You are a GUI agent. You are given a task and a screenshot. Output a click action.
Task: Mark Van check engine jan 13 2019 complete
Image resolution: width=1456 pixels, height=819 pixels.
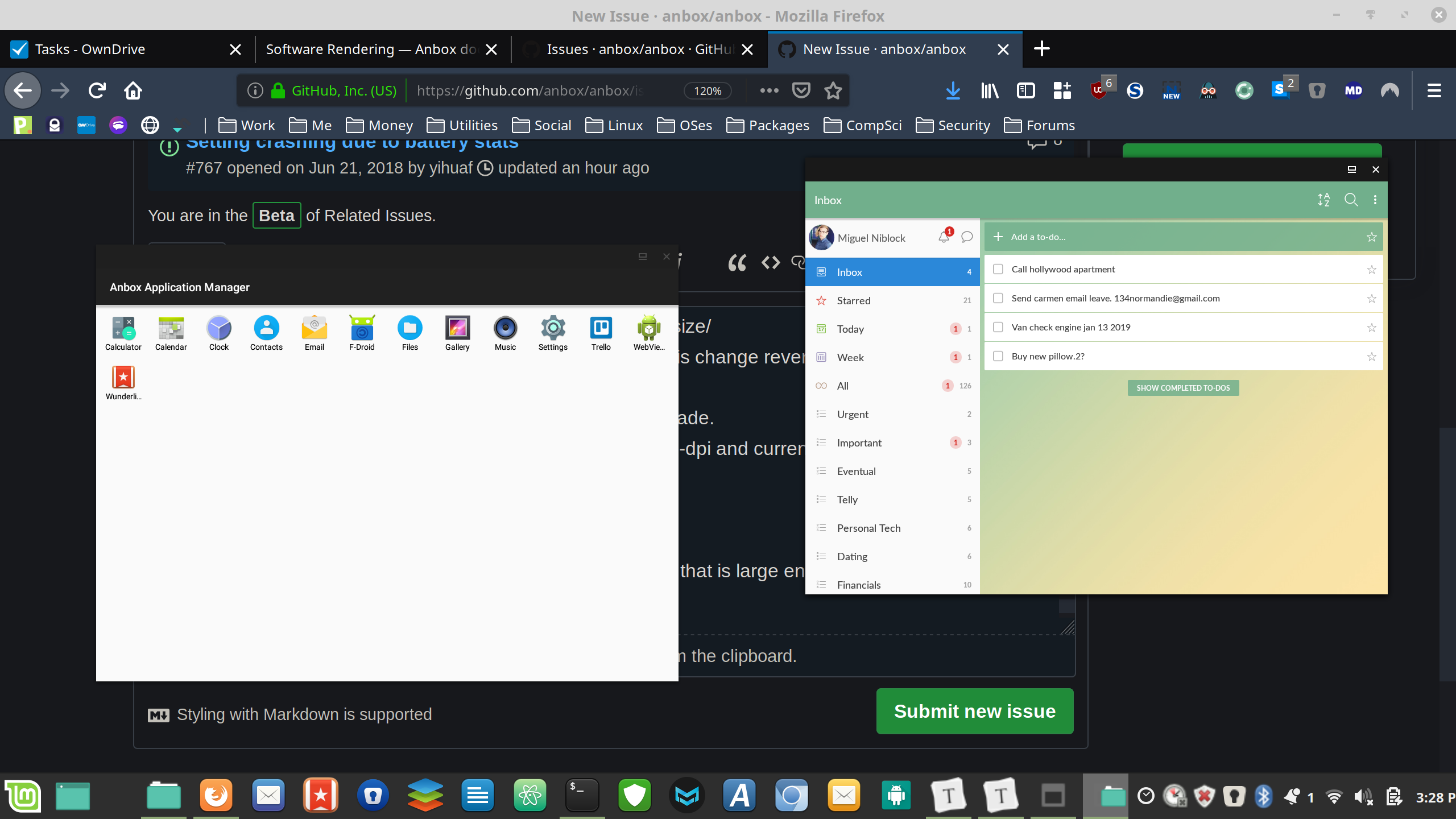coord(998,326)
